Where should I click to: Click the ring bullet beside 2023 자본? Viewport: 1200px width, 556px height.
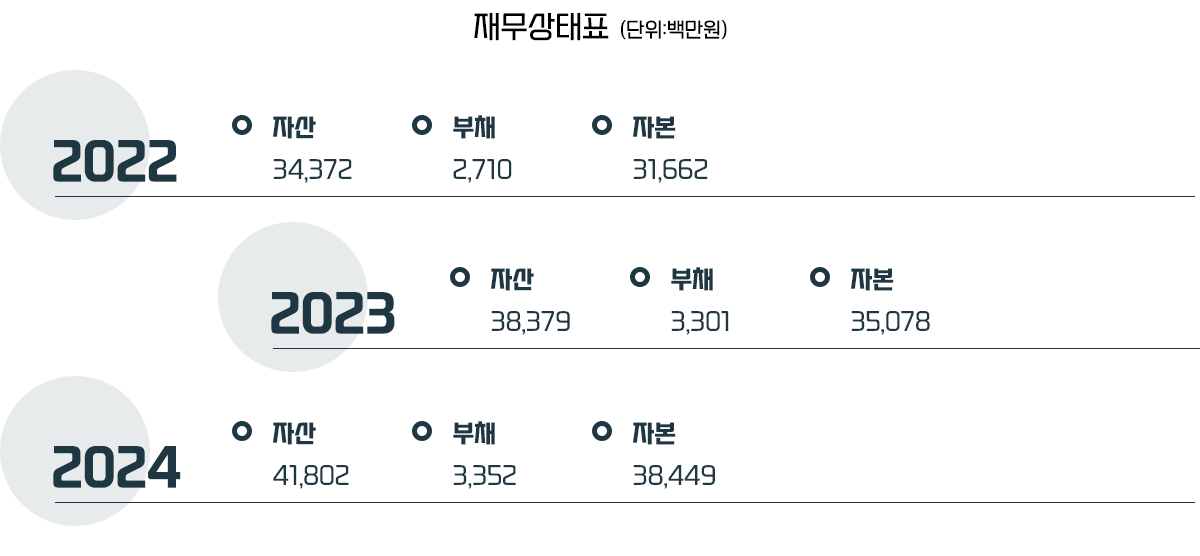tap(820, 276)
